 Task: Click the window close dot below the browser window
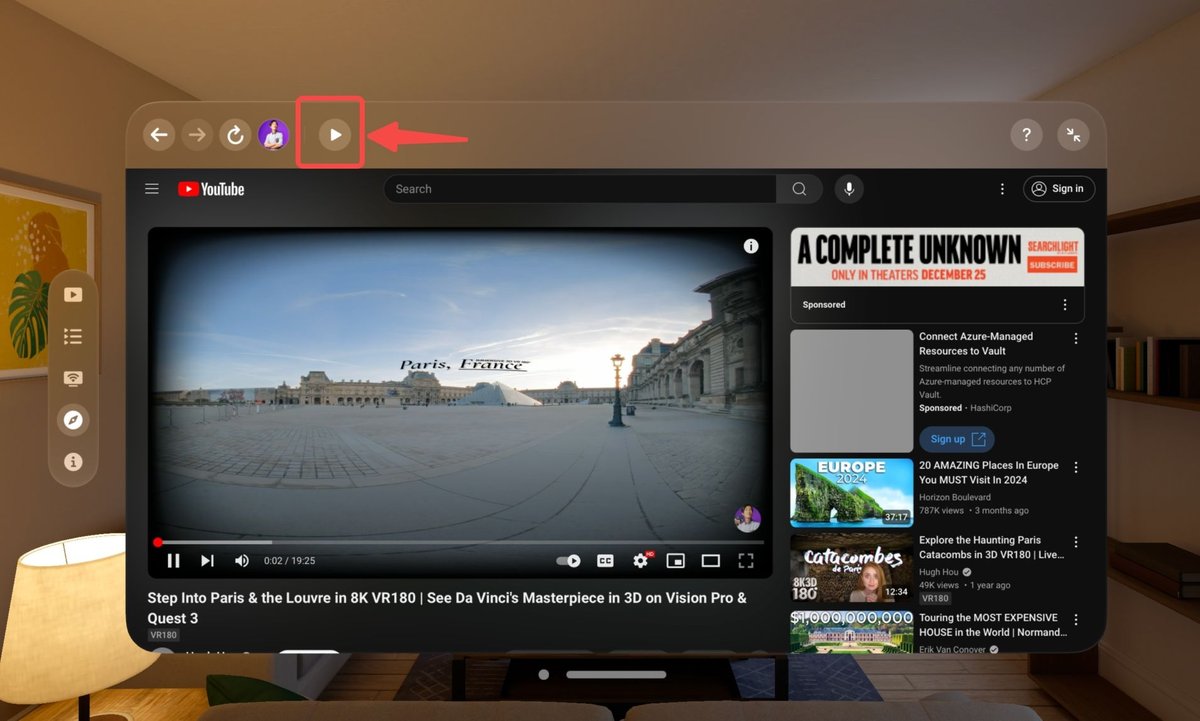click(544, 675)
